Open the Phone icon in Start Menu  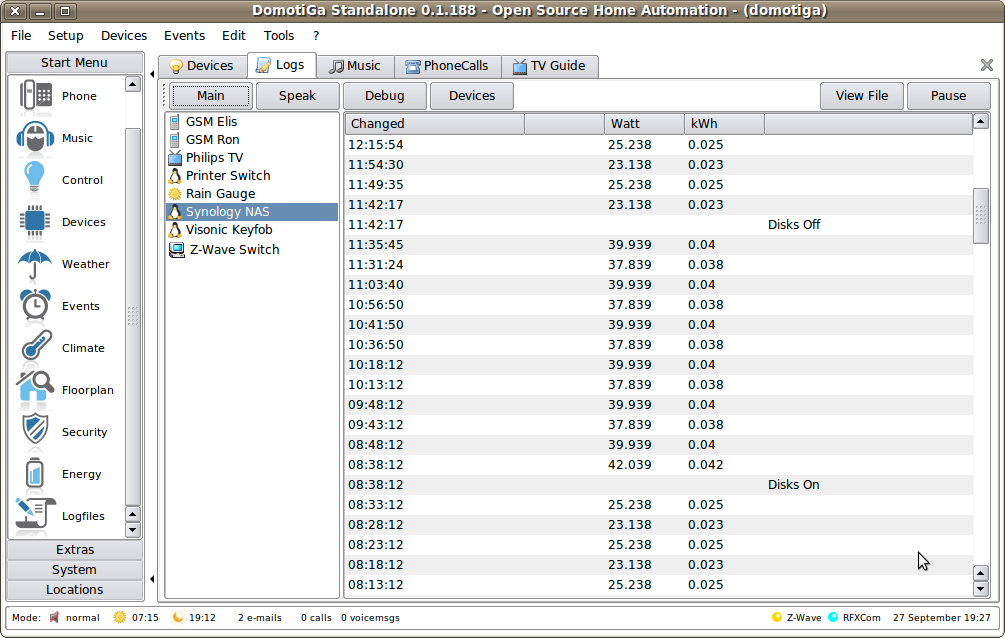pyautogui.click(x=35, y=96)
